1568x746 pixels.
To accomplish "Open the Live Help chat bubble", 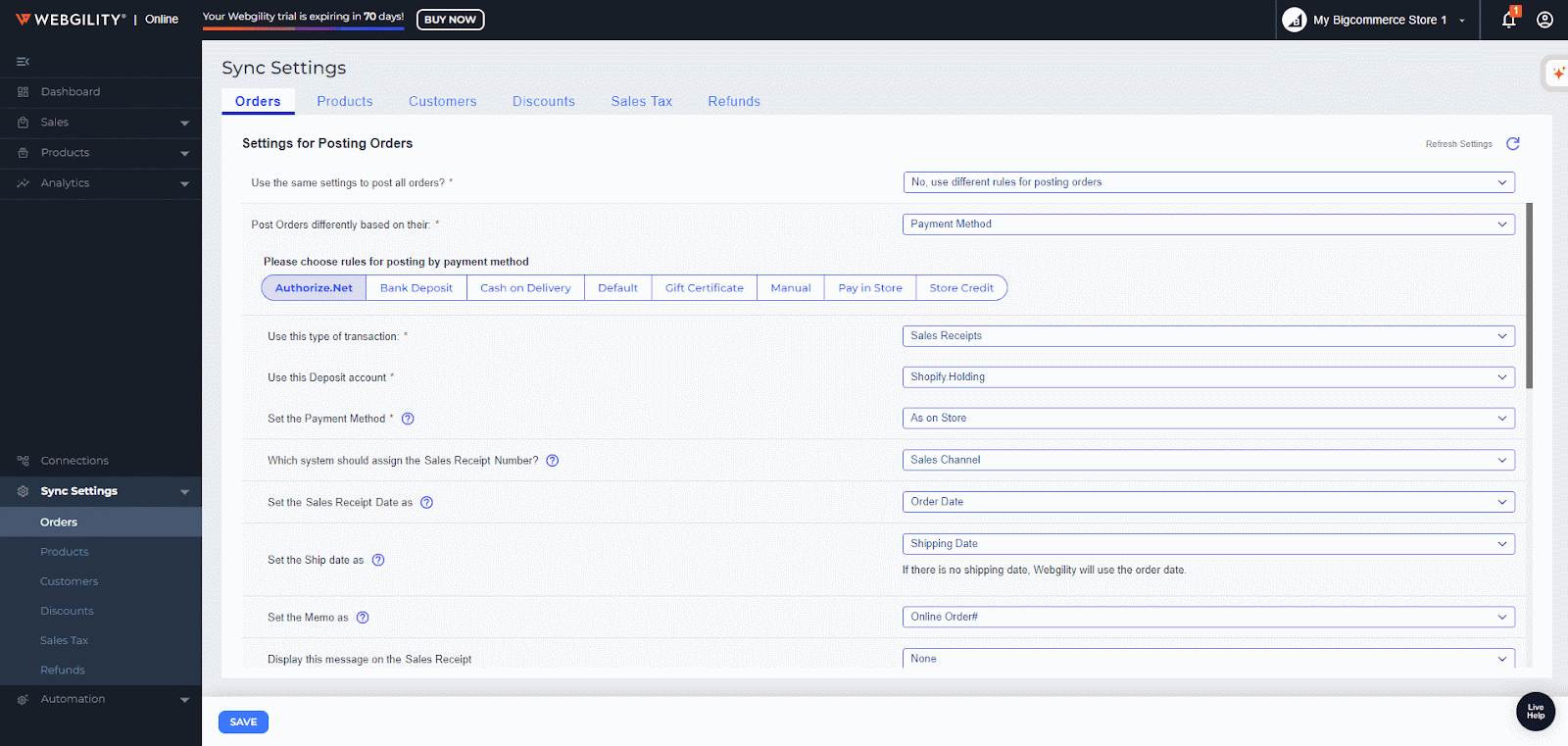I will [1535, 712].
